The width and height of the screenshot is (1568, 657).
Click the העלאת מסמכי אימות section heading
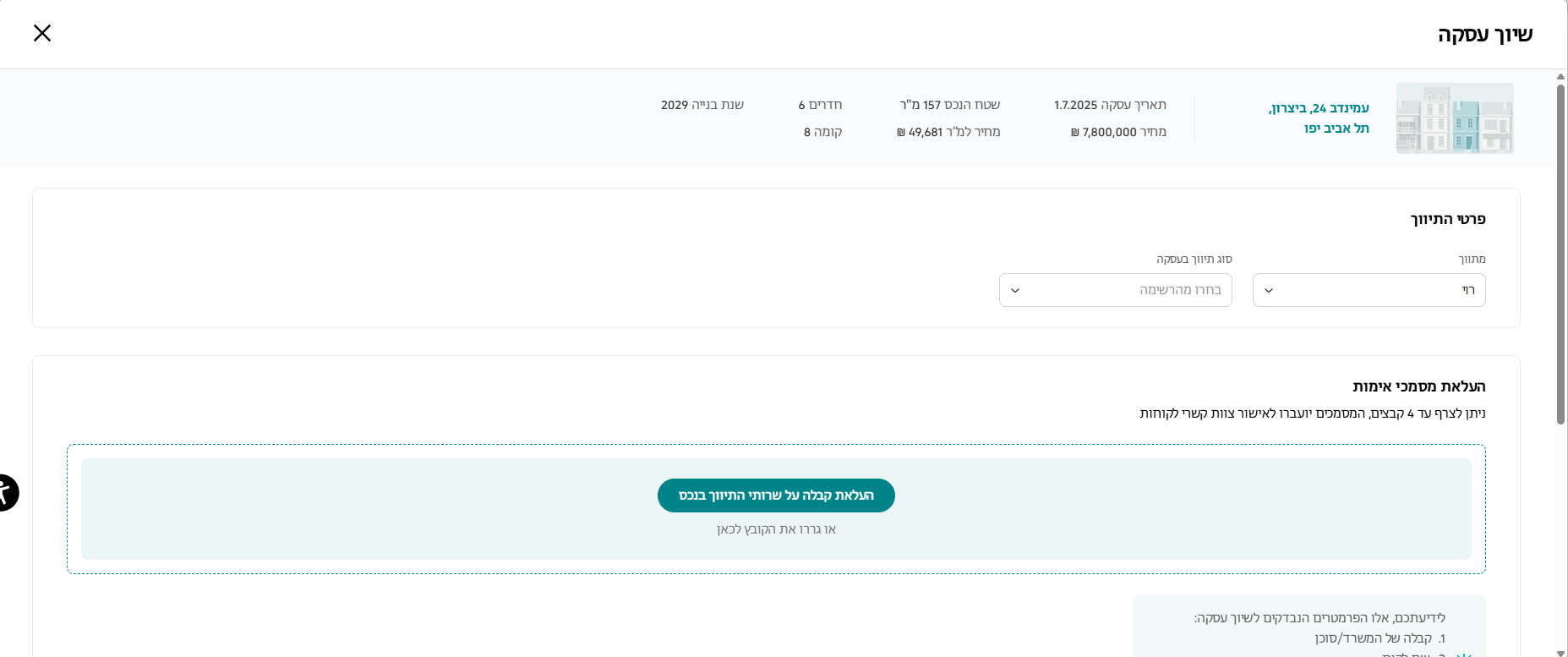click(x=1418, y=386)
